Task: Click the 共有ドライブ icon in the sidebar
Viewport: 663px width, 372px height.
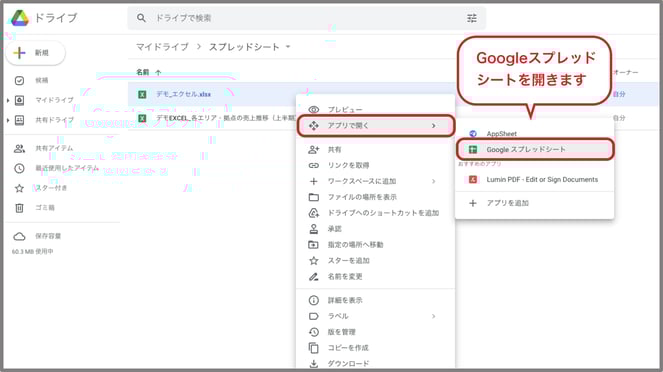Action: (x=19, y=120)
